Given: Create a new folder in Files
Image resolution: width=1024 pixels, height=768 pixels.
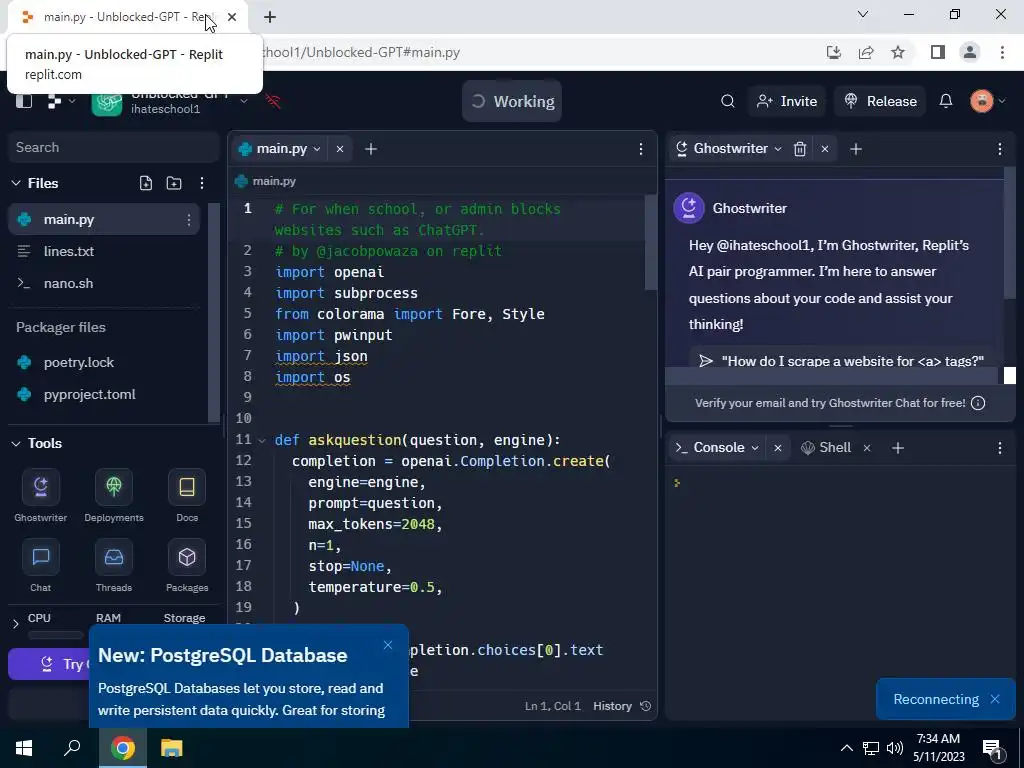Looking at the screenshot, I should click(174, 184).
